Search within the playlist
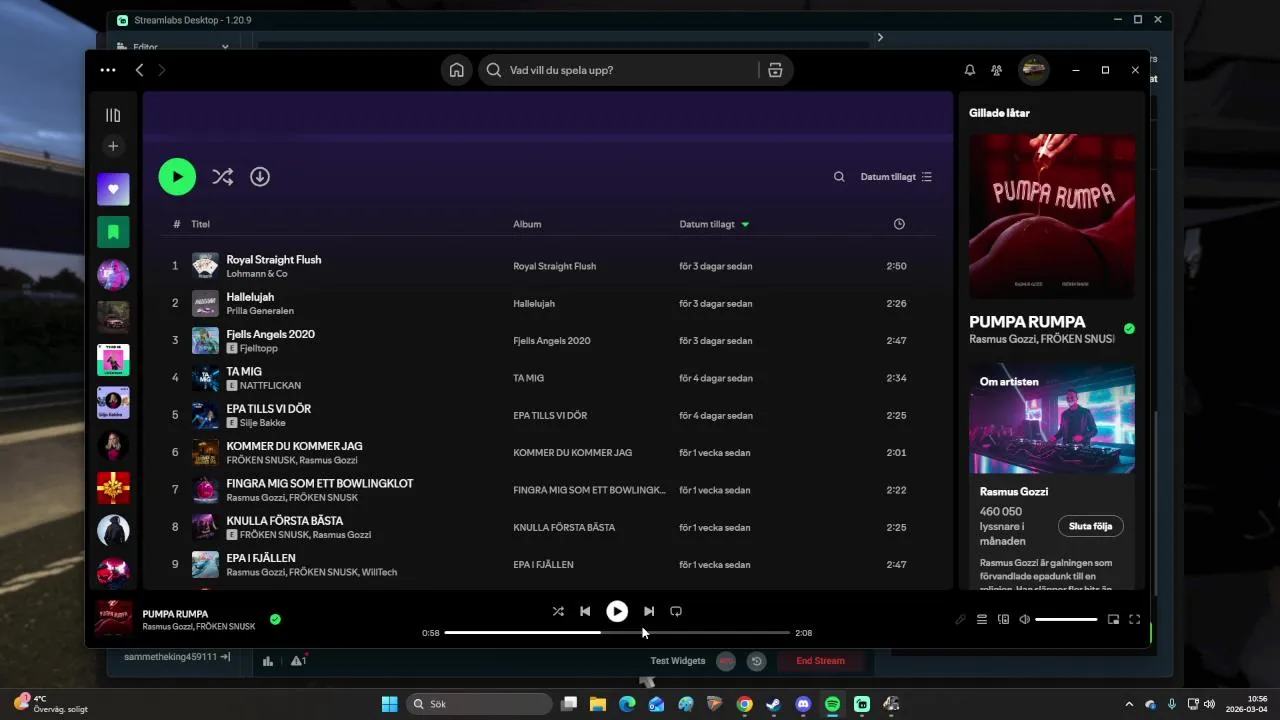Viewport: 1280px width, 720px height. click(x=839, y=177)
